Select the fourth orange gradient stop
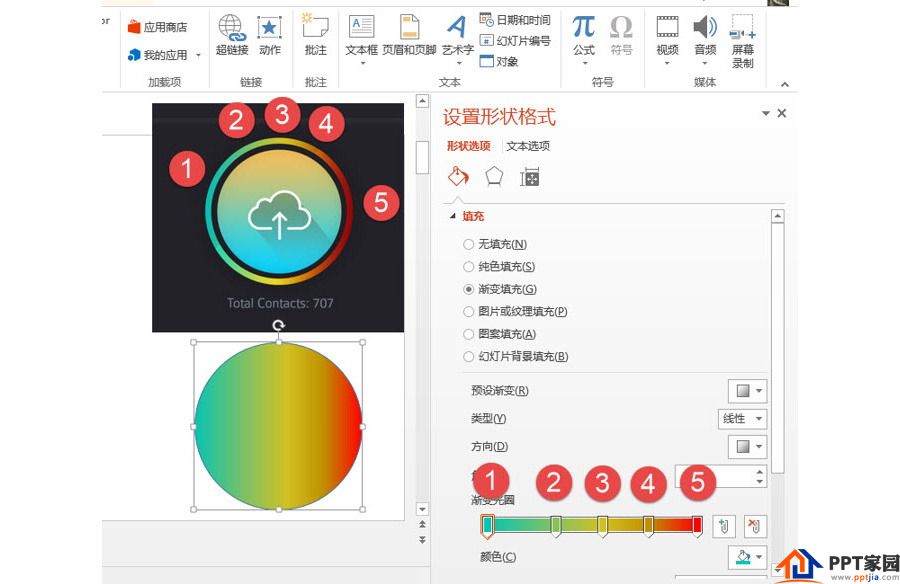Screen dimensions: 900x584 pyautogui.click(x=648, y=525)
